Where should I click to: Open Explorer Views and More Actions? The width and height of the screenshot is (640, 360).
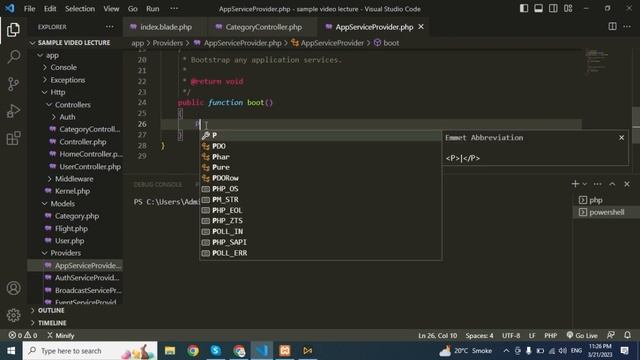pos(110,27)
